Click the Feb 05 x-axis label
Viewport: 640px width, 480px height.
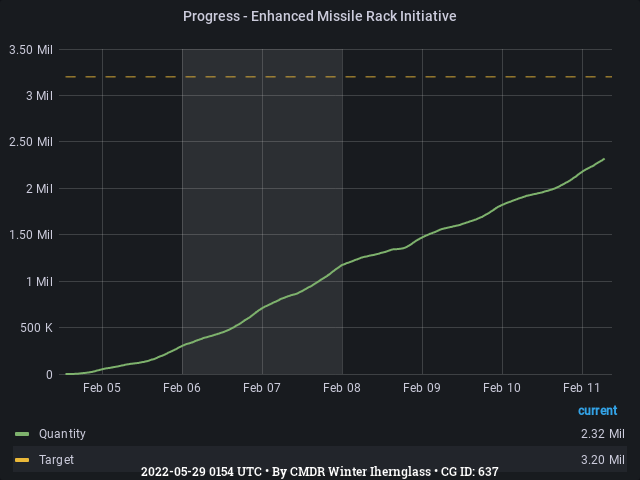click(102, 388)
